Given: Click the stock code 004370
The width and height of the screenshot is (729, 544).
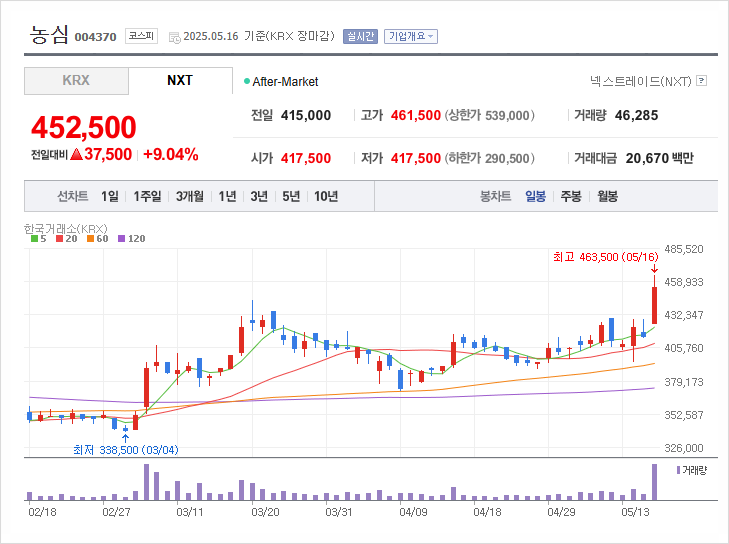Looking at the screenshot, I should 95,37.
